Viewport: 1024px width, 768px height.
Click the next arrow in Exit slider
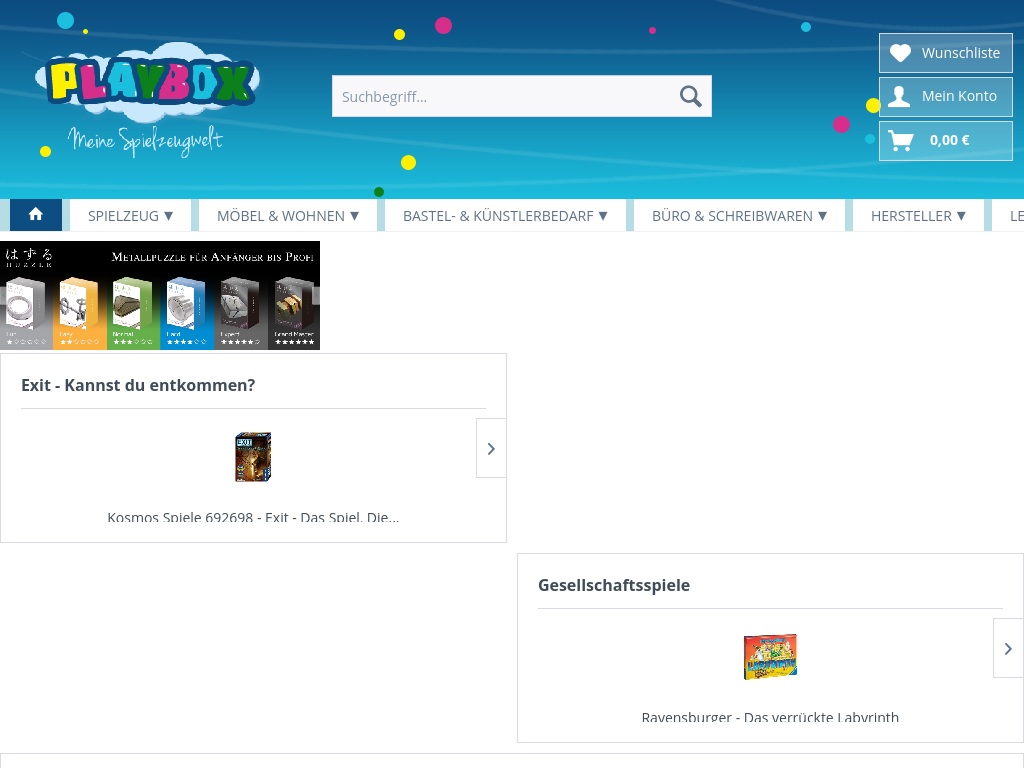(x=491, y=448)
